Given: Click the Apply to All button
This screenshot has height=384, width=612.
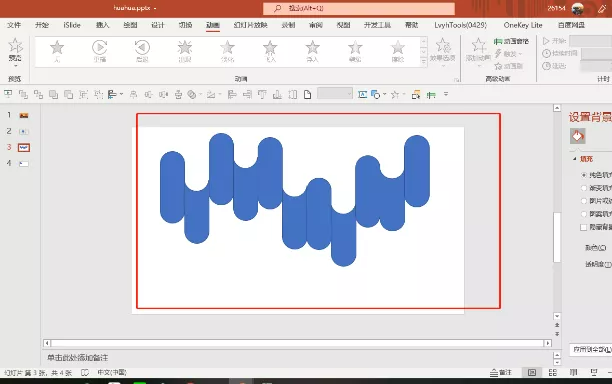Looking at the screenshot, I should [x=591, y=349].
